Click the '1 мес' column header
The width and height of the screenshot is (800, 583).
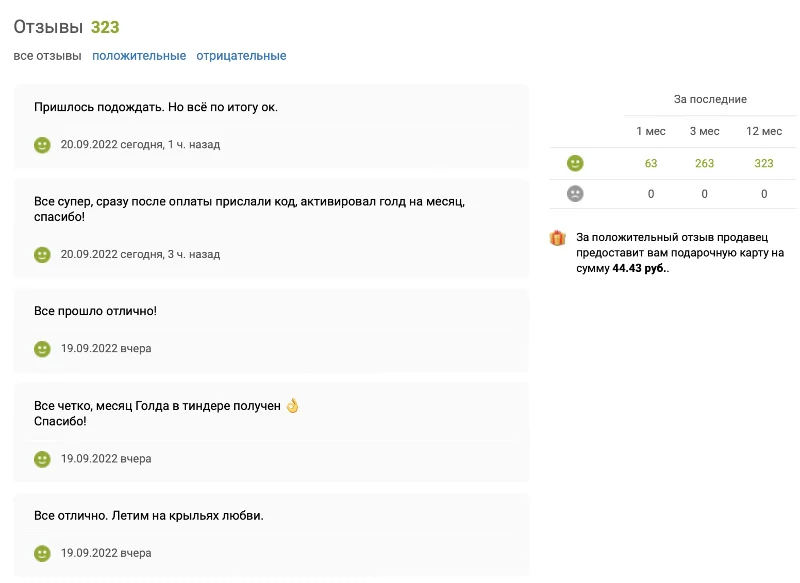click(x=651, y=132)
